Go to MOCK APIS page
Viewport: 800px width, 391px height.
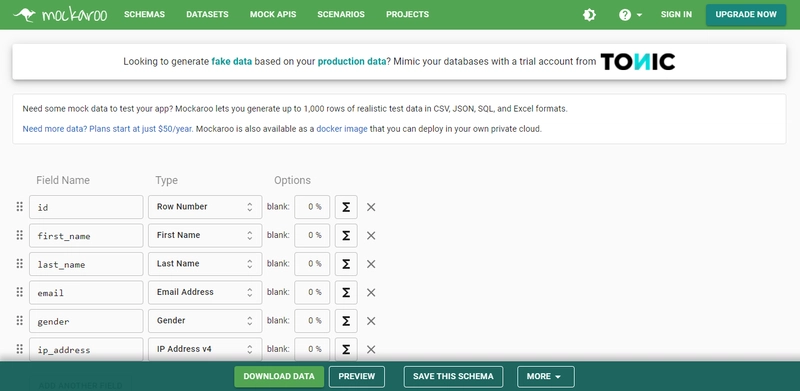tap(273, 14)
